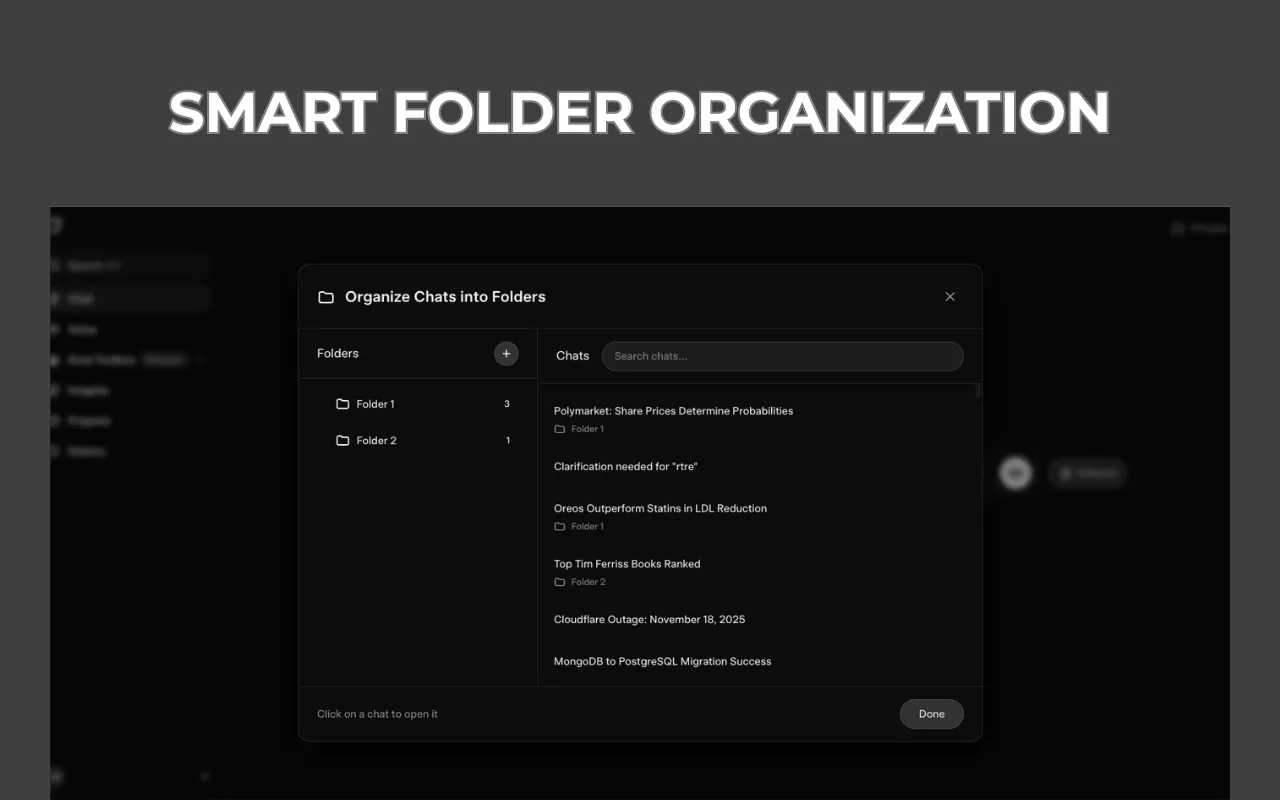Focus the Search chats input field
This screenshot has height=800, width=1280.
click(x=782, y=356)
